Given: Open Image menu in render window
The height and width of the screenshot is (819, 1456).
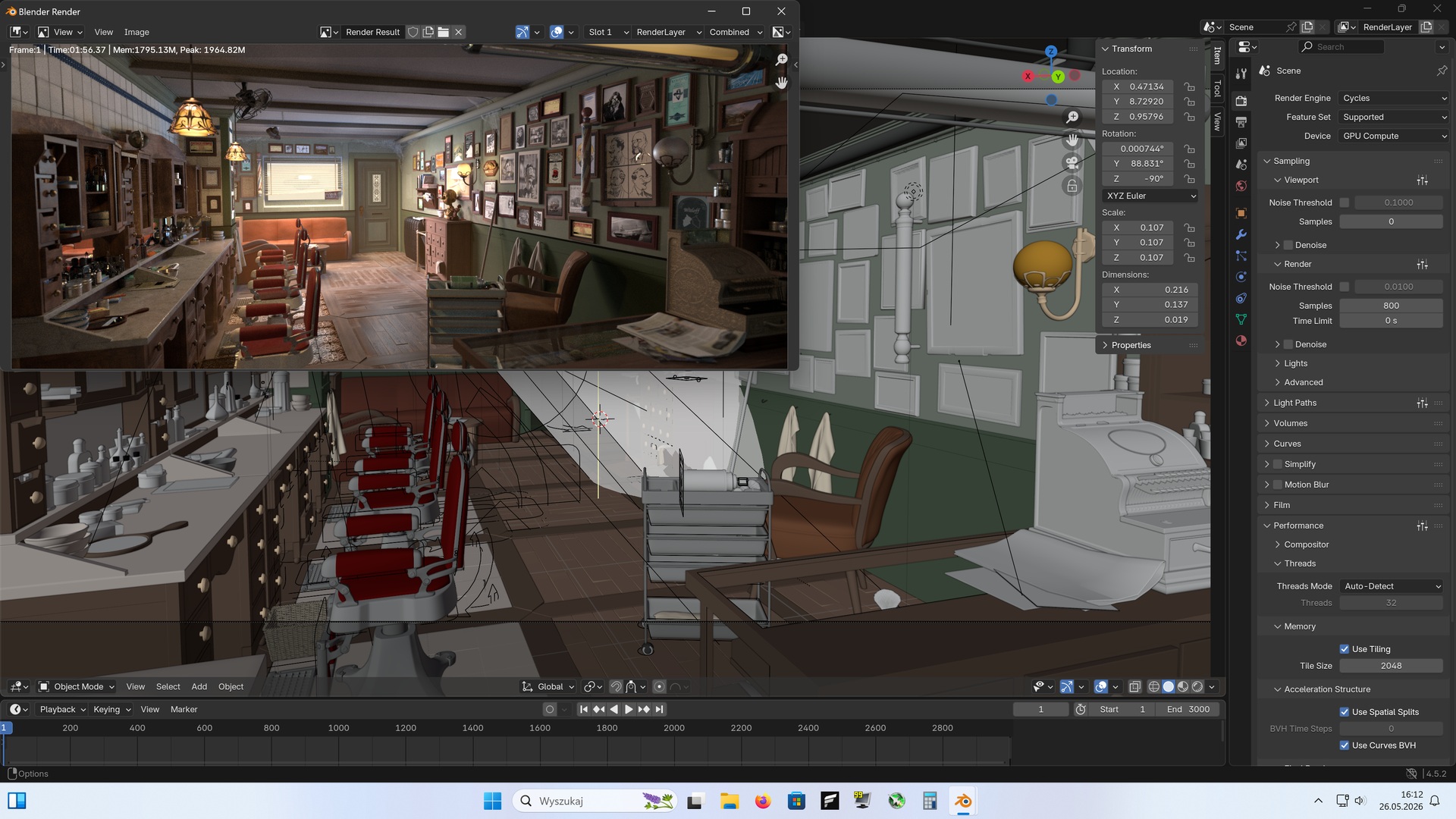Looking at the screenshot, I should [136, 32].
